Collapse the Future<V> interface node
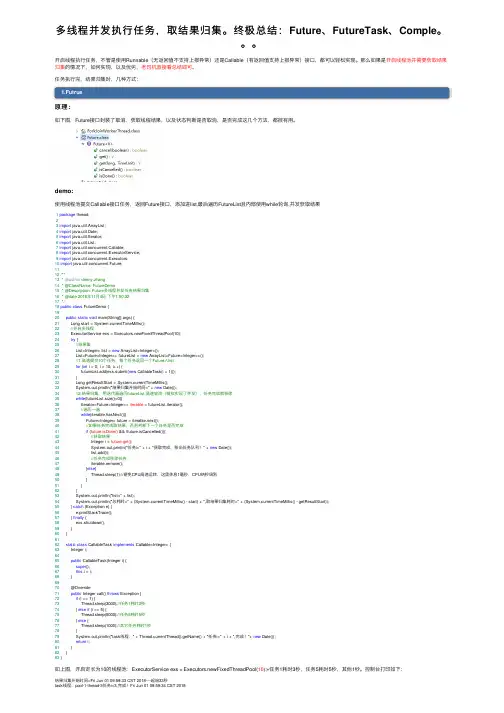 (x=83, y=144)
